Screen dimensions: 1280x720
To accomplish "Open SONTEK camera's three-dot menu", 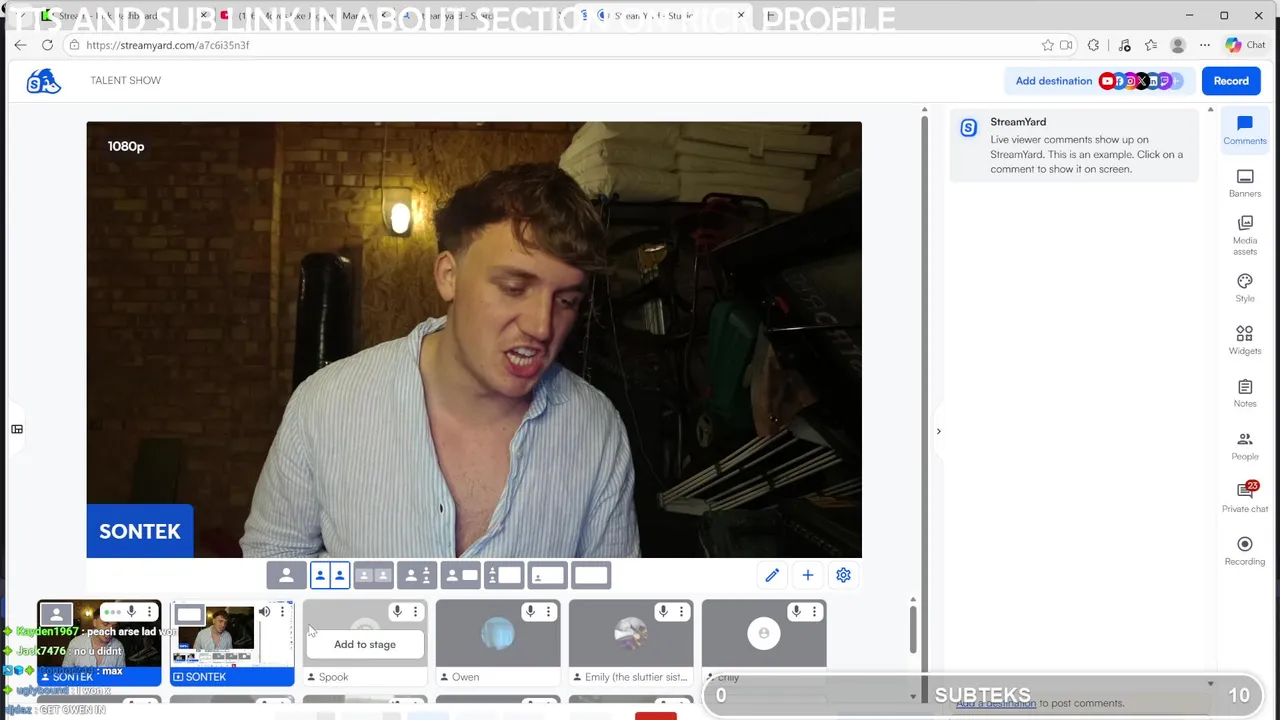I will point(149,611).
